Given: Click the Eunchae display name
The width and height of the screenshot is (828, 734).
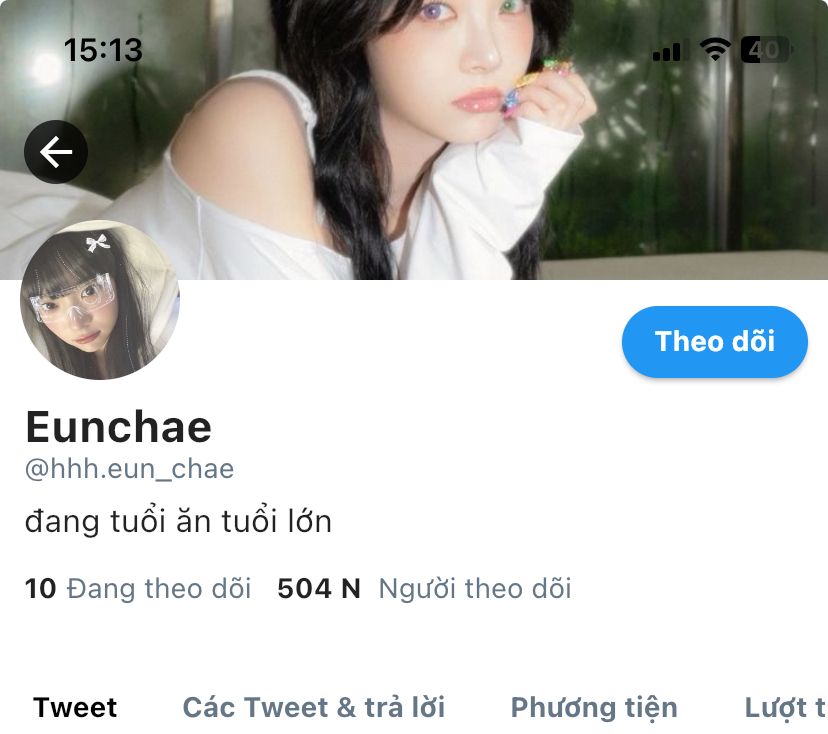Looking at the screenshot, I should (119, 427).
